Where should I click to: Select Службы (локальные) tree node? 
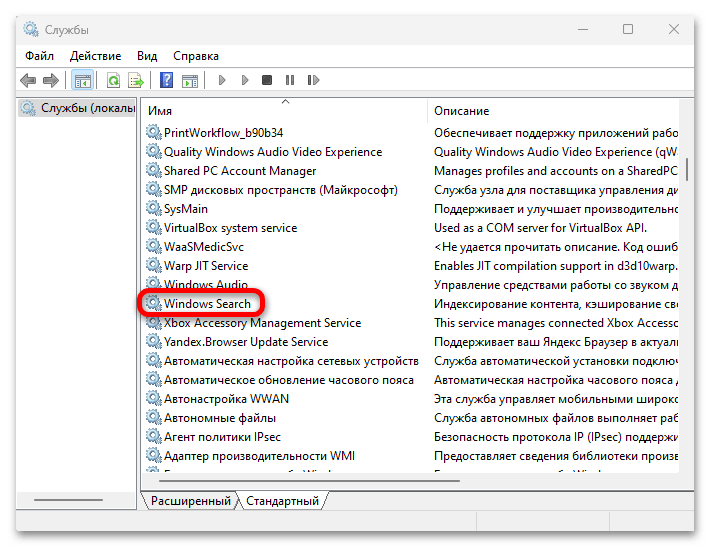pyautogui.click(x=77, y=108)
